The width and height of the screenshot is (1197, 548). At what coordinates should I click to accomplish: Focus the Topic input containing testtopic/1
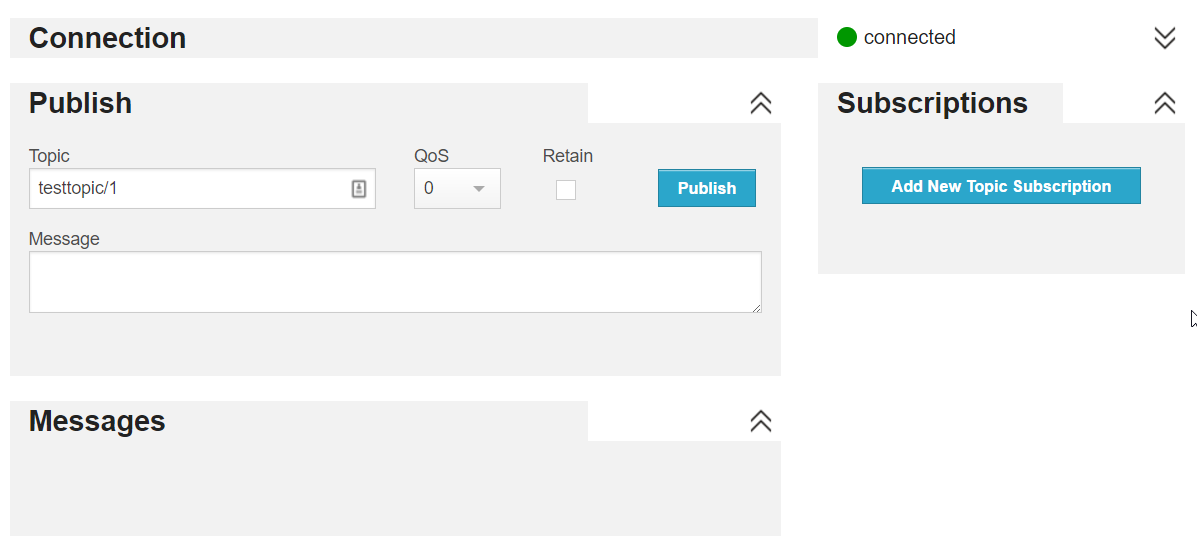click(x=190, y=189)
